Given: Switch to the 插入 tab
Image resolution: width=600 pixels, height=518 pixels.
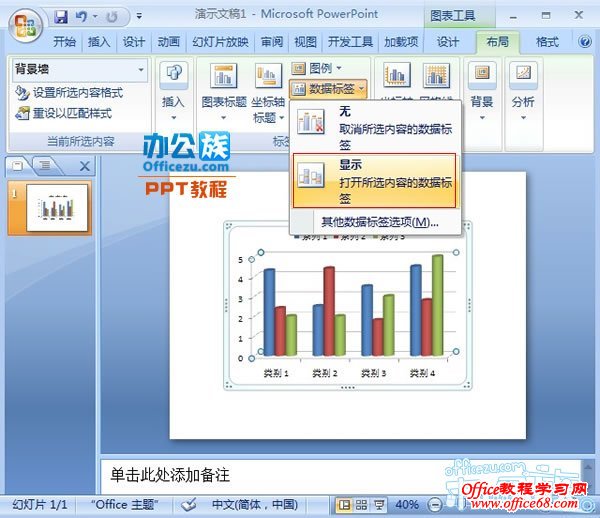Looking at the screenshot, I should 99,41.
